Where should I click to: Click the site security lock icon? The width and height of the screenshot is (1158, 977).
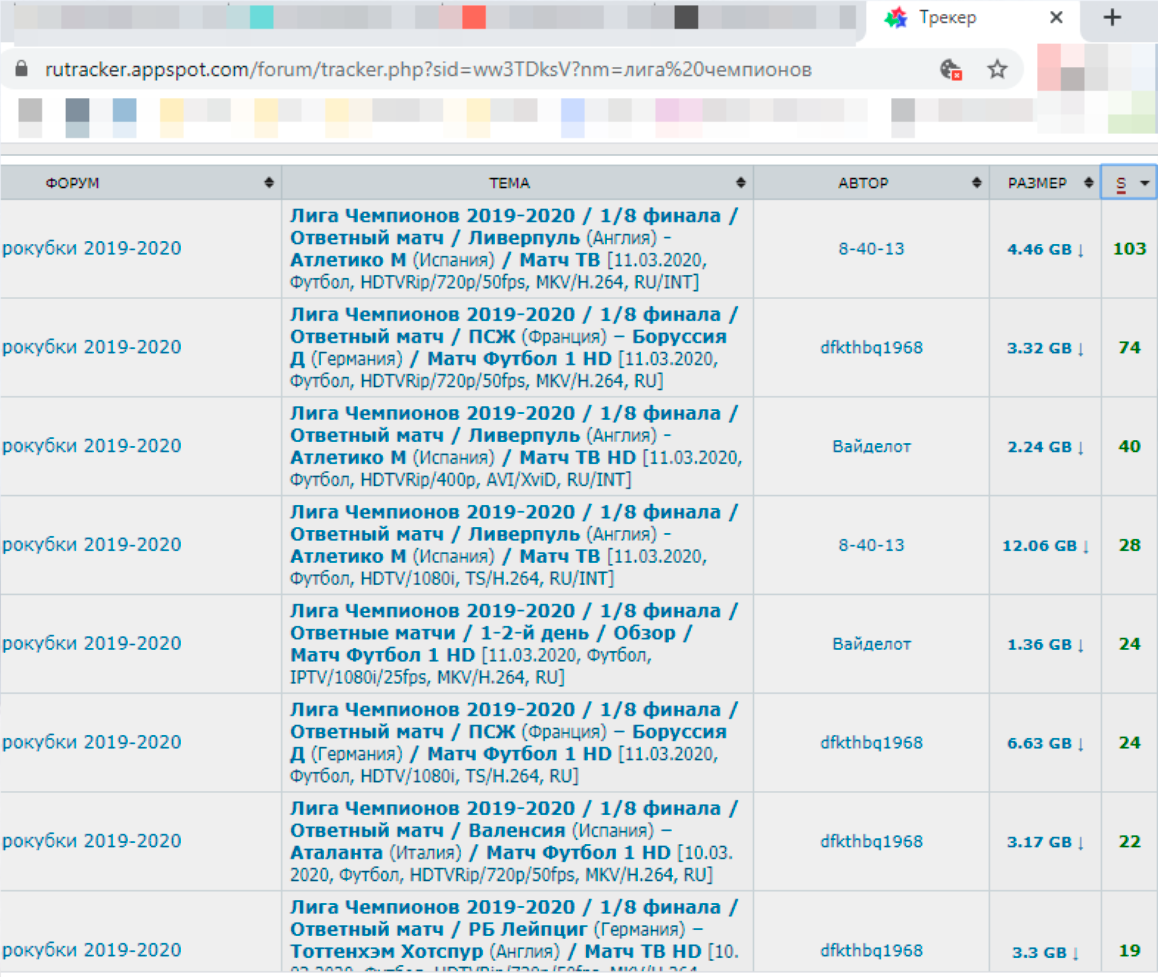21,69
